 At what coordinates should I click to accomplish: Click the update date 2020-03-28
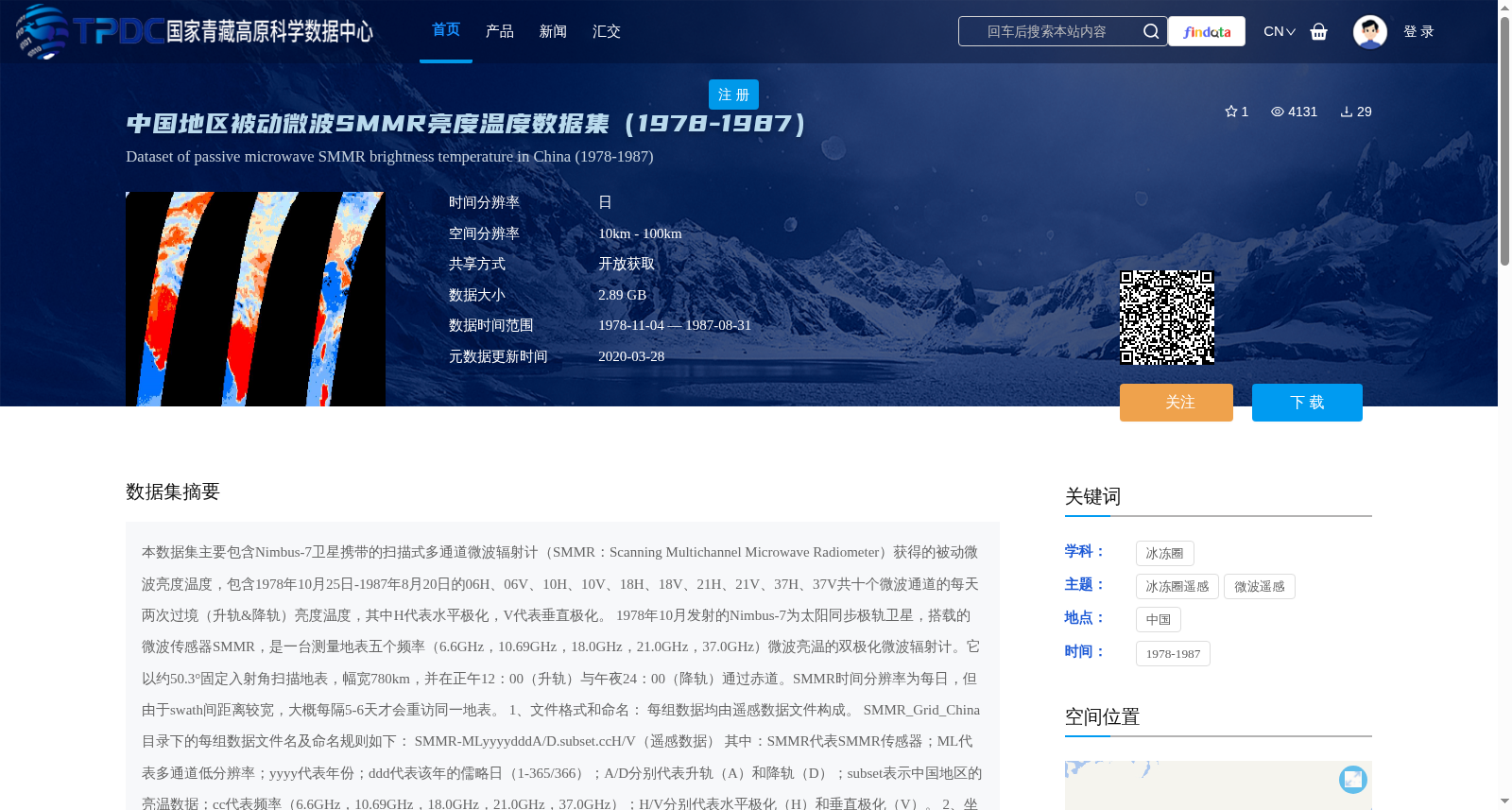631,356
